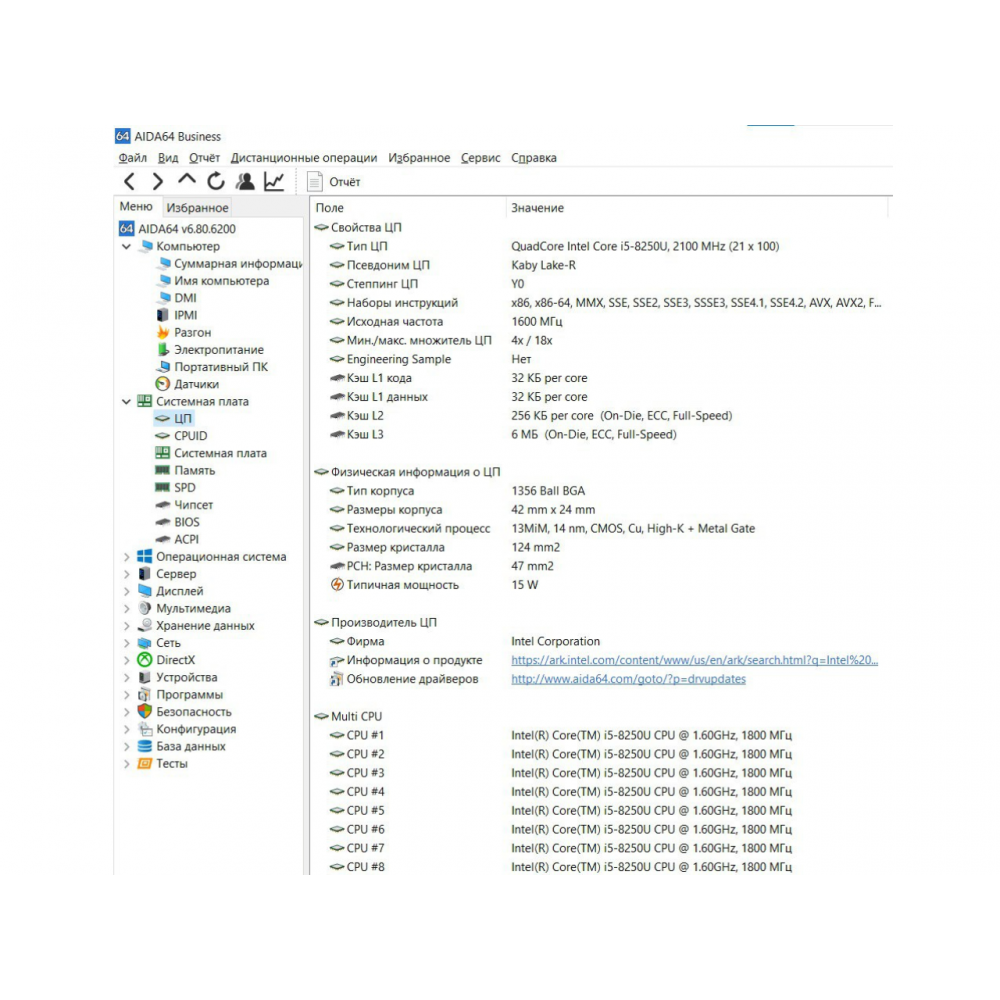Image resolution: width=1000 pixels, height=1000 pixels.
Task: Go back using the left arrow toolbar button
Action: click(x=129, y=182)
